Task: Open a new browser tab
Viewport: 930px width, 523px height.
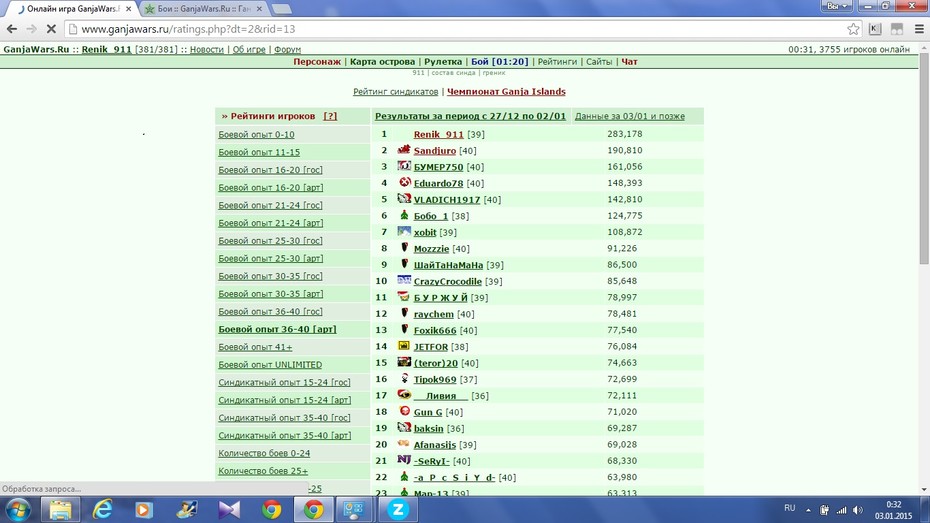Action: pos(281,9)
